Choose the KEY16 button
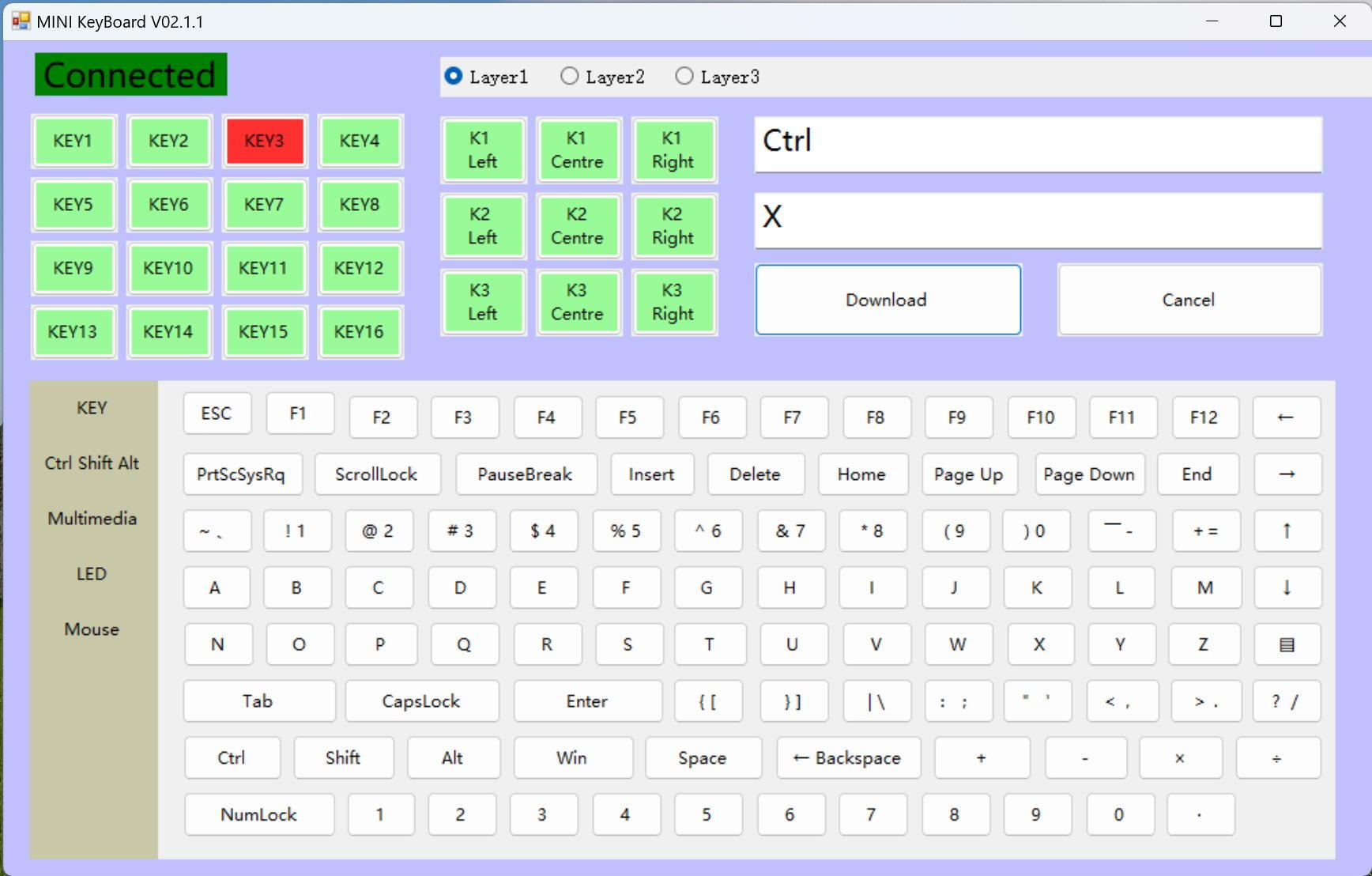Image resolution: width=1372 pixels, height=876 pixels. pos(360,332)
